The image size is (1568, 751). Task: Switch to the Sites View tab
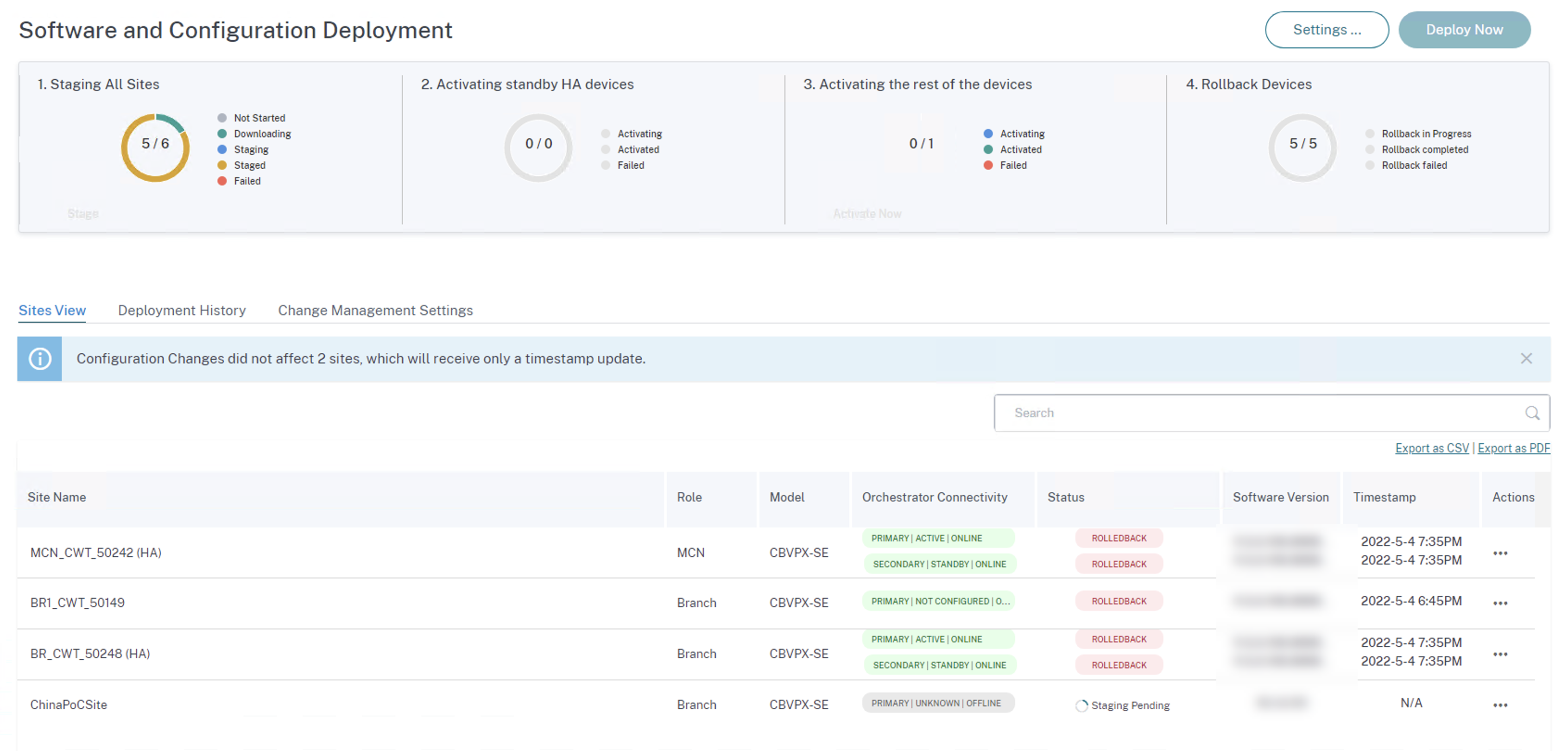pos(52,310)
